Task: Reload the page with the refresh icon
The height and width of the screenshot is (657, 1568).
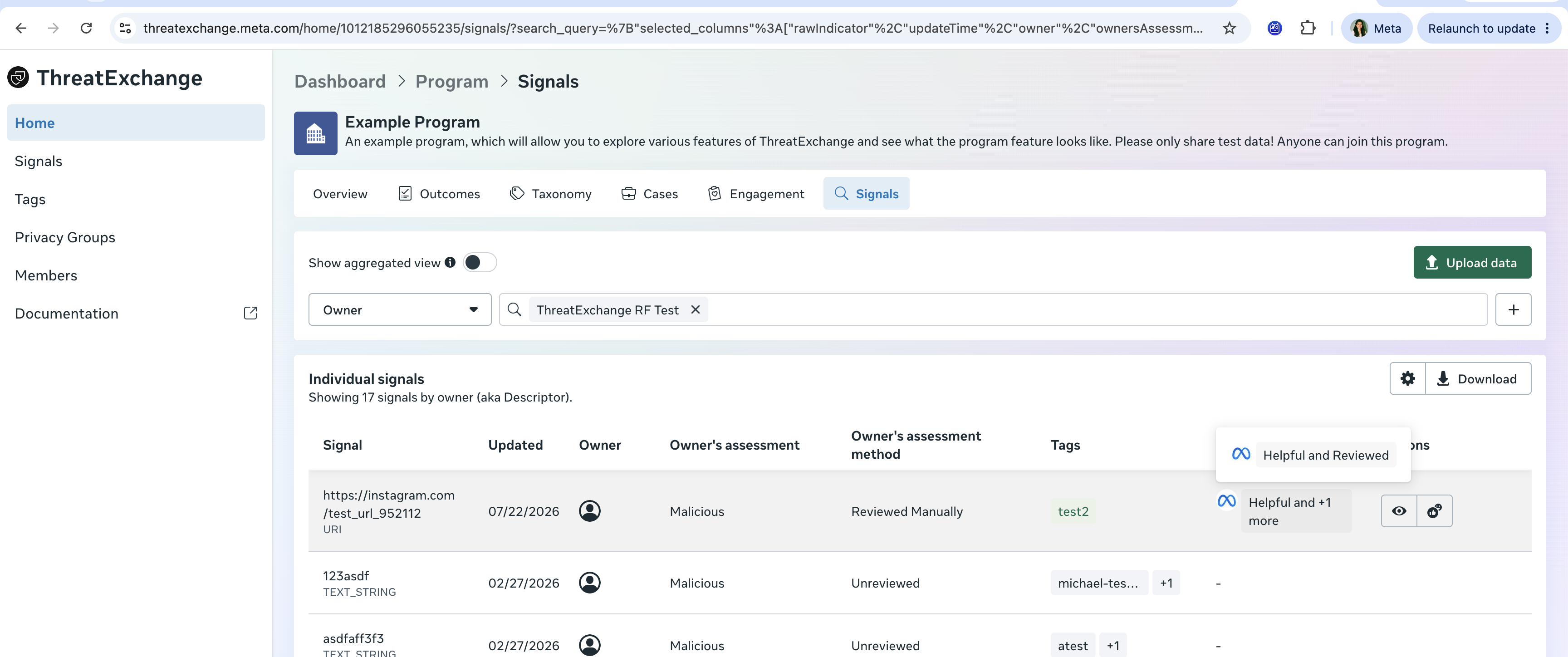Action: (87, 28)
